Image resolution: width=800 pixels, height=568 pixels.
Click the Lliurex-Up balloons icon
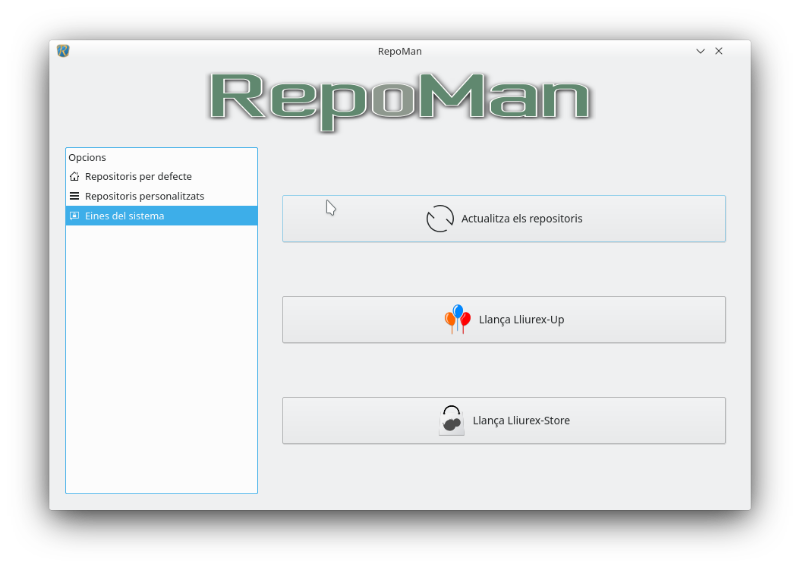click(457, 319)
